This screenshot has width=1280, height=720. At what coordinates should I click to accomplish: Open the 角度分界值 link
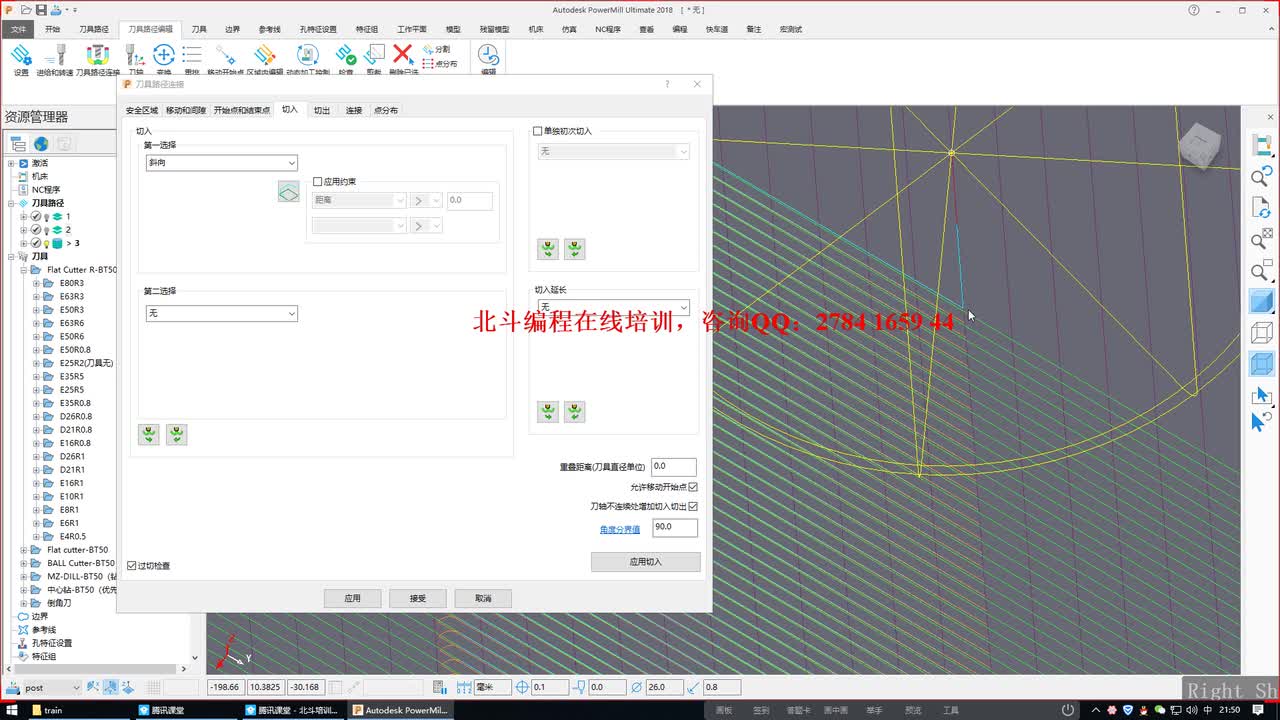click(x=620, y=529)
